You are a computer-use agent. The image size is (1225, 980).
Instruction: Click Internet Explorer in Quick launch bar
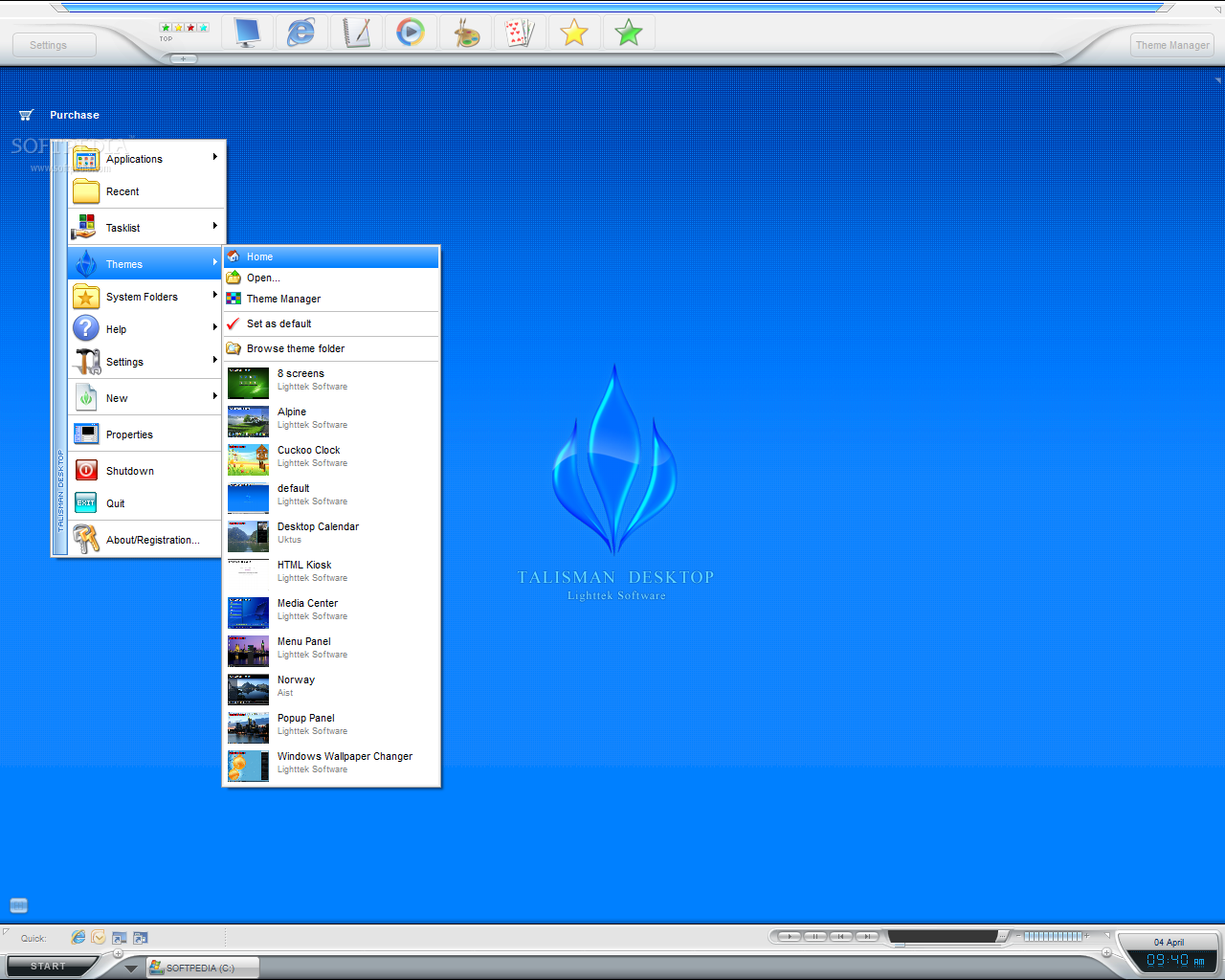pyautogui.click(x=78, y=938)
